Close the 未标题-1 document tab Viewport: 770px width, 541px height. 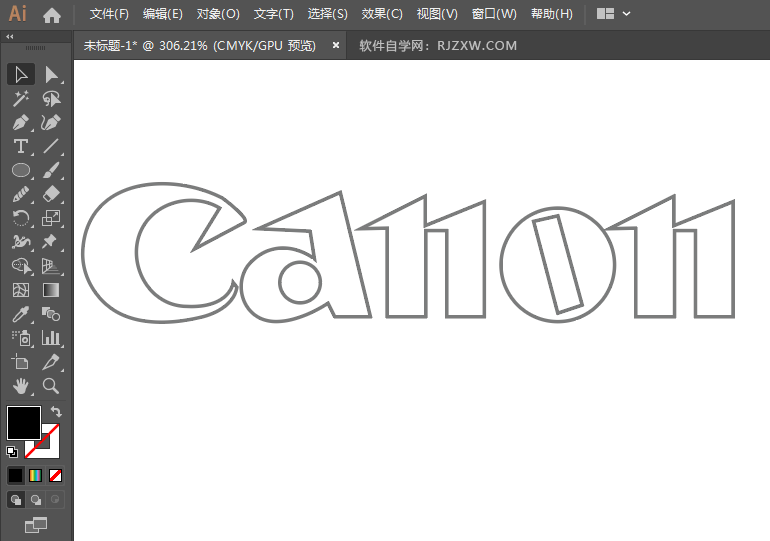tap(335, 45)
